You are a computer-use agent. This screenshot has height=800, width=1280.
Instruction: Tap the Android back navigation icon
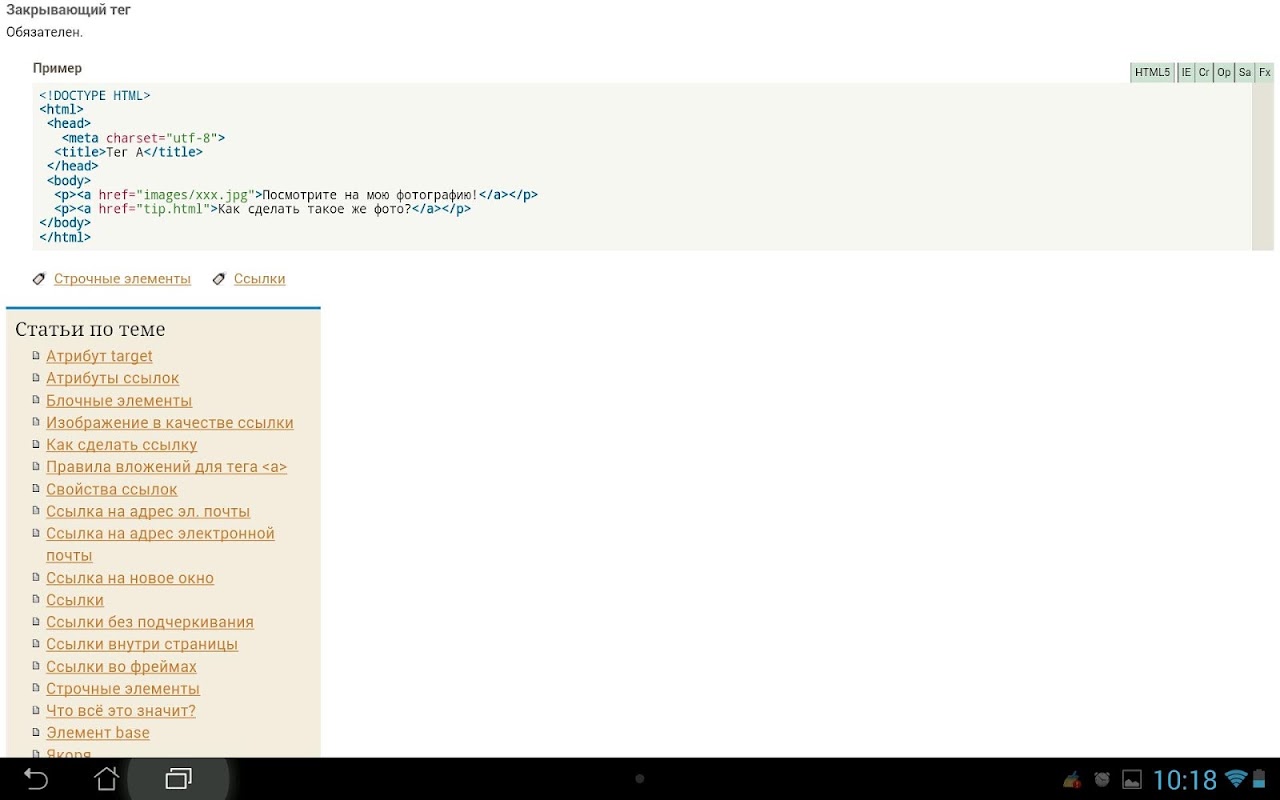(x=36, y=779)
